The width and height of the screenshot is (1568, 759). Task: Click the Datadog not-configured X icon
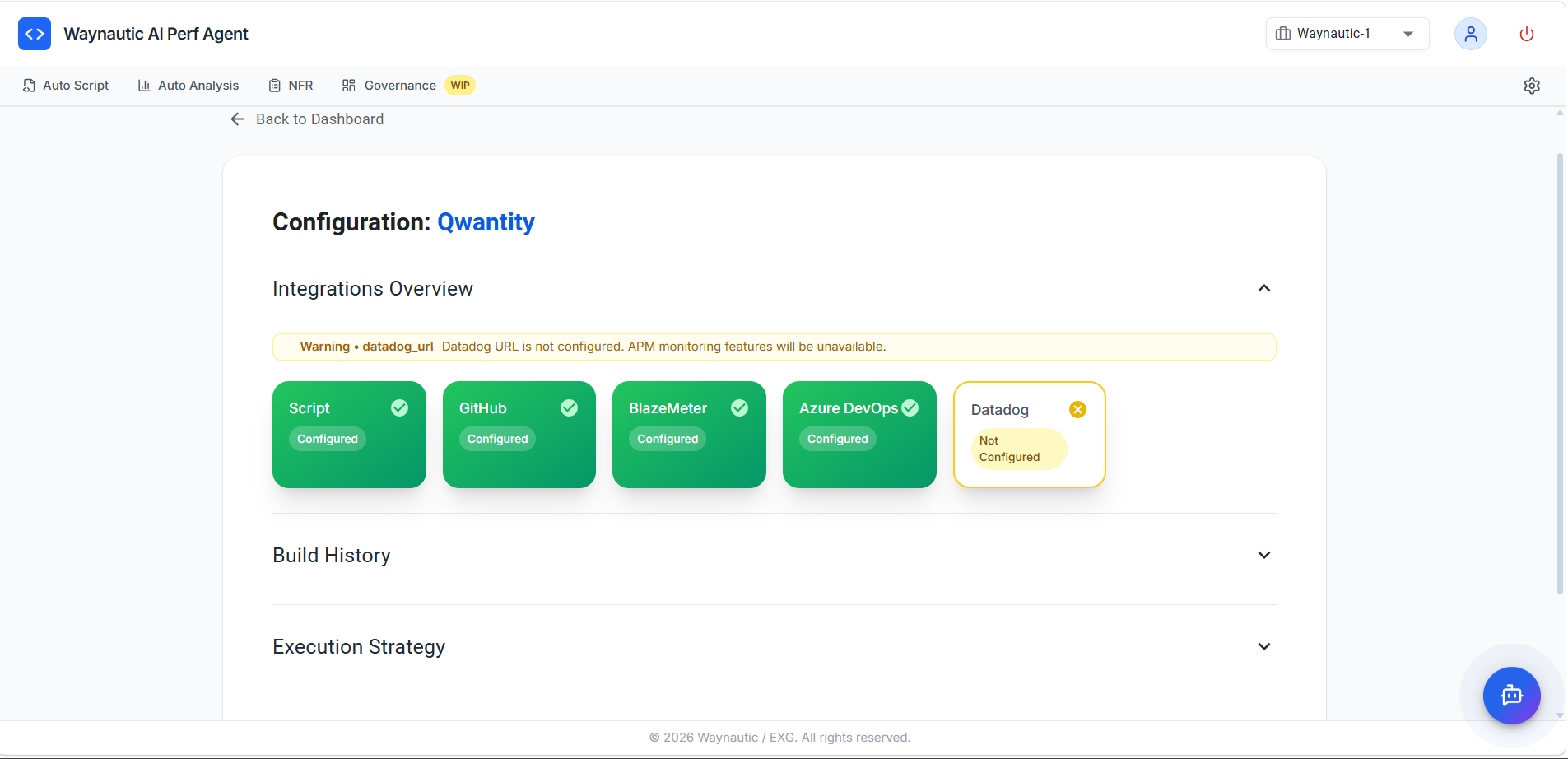pos(1077,409)
